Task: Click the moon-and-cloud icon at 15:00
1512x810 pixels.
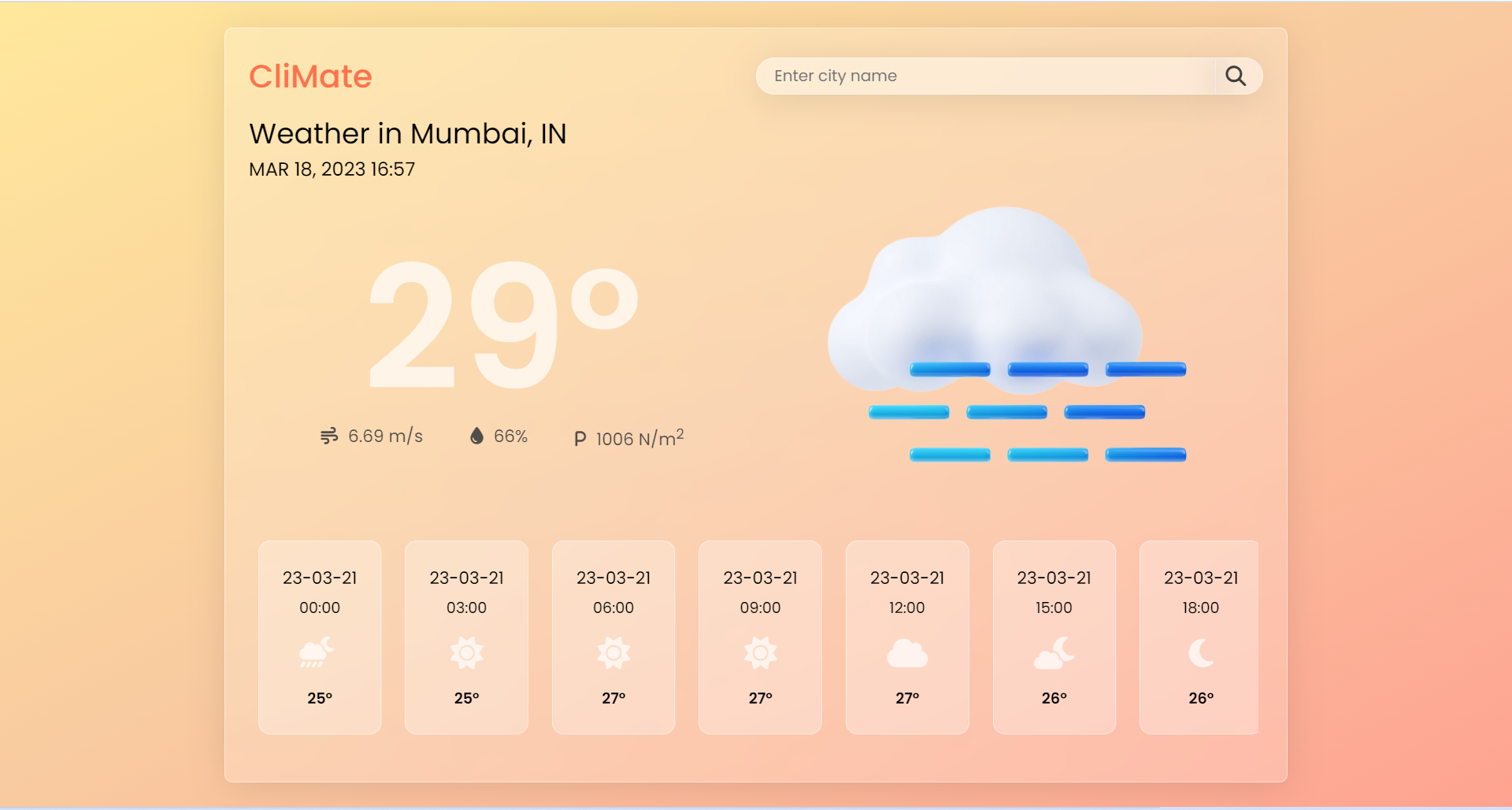Action: point(1054,653)
